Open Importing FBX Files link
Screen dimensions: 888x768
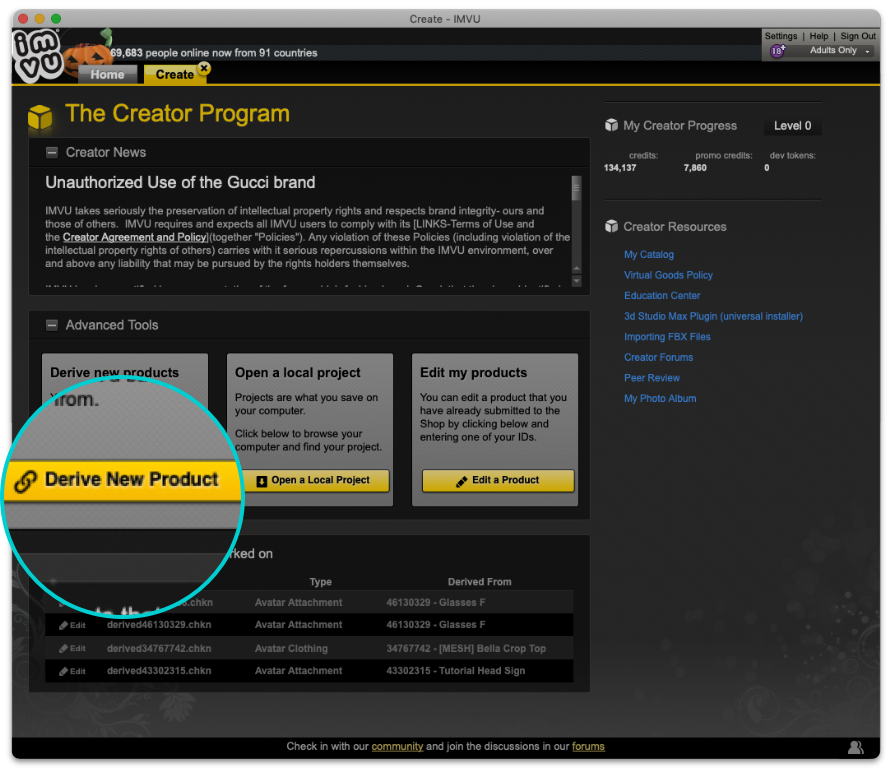pyautogui.click(x=667, y=336)
